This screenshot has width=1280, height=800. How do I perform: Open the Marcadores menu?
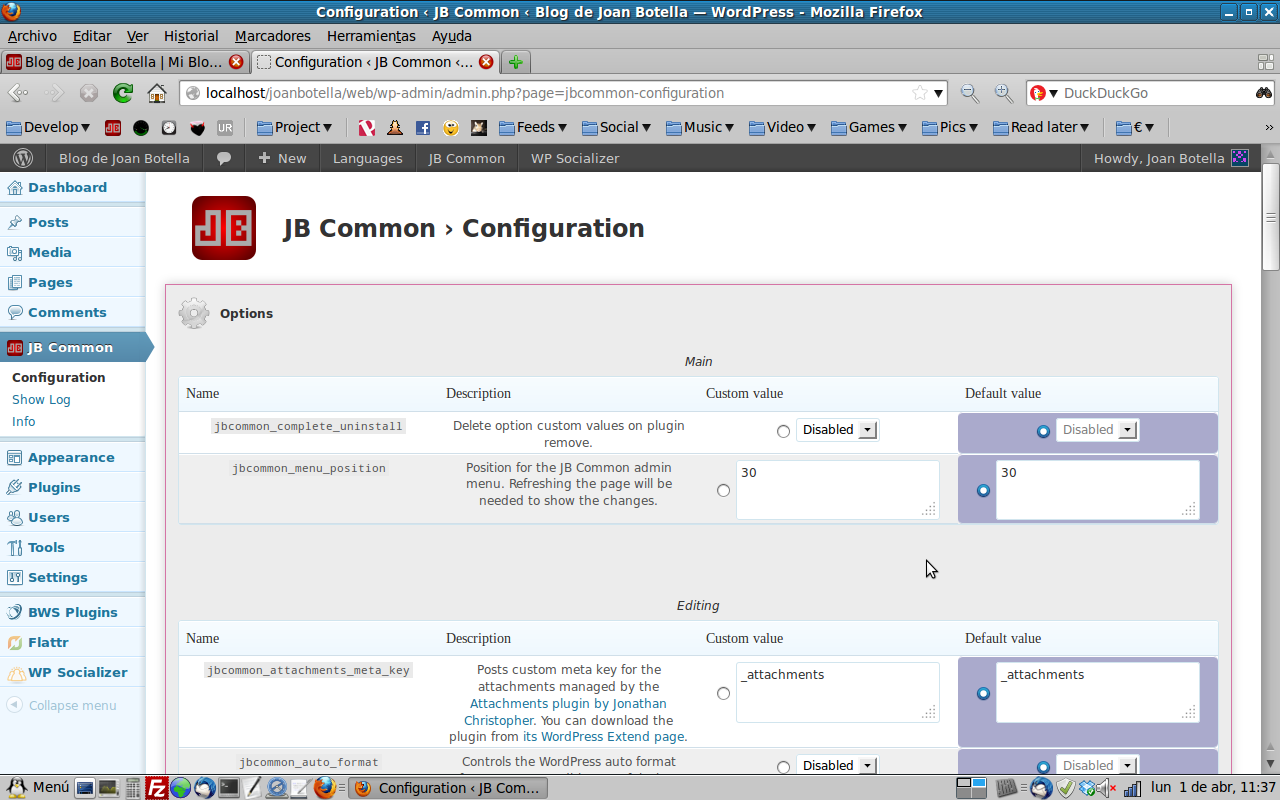pyautogui.click(x=273, y=36)
